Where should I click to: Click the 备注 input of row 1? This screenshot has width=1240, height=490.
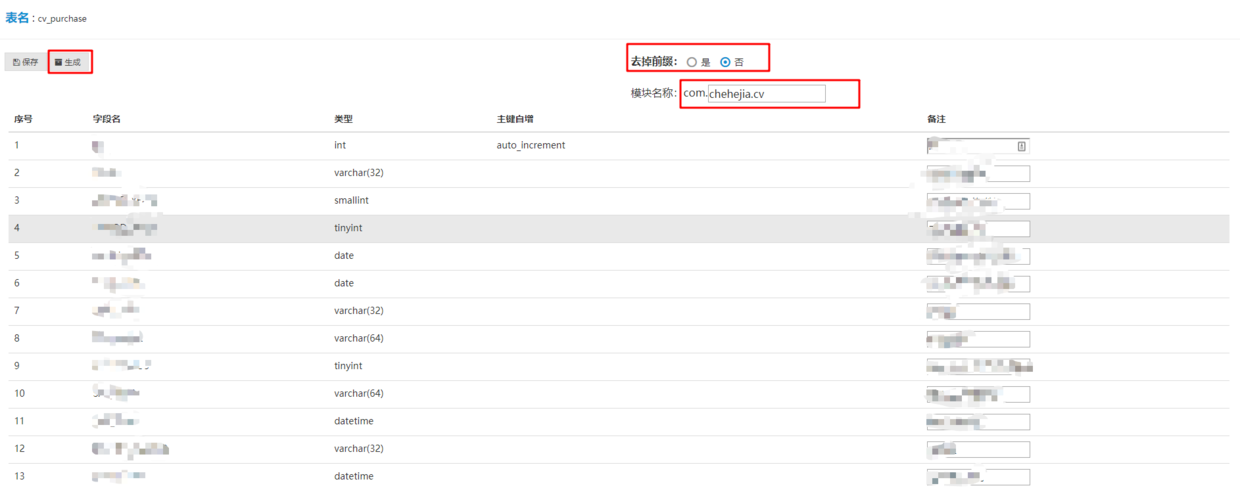[x=978, y=146]
